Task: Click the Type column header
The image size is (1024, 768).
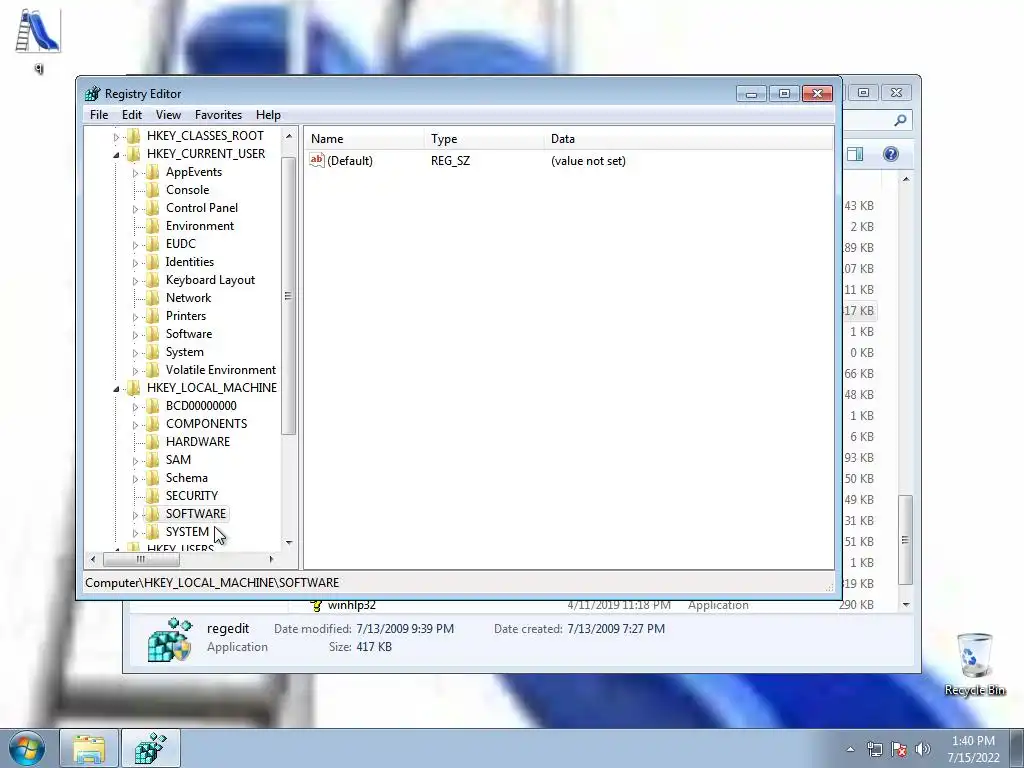Action: coord(484,138)
